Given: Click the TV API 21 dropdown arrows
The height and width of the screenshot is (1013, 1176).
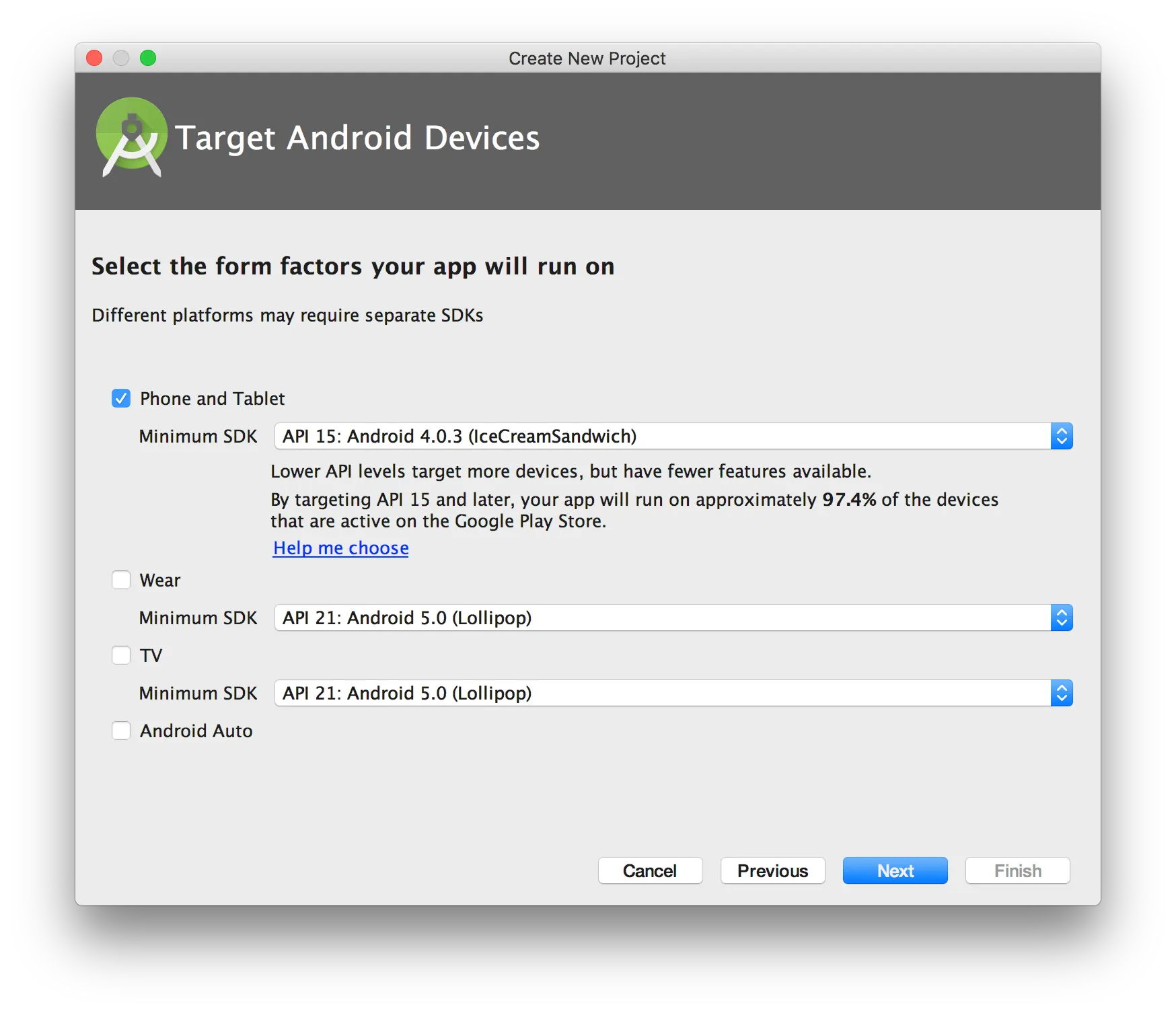Looking at the screenshot, I should (1062, 693).
